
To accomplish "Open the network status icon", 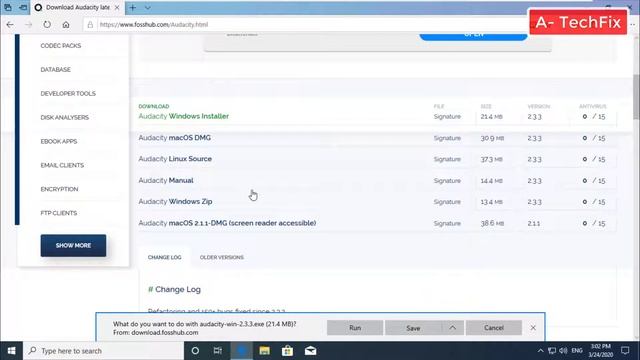I will [552, 351].
